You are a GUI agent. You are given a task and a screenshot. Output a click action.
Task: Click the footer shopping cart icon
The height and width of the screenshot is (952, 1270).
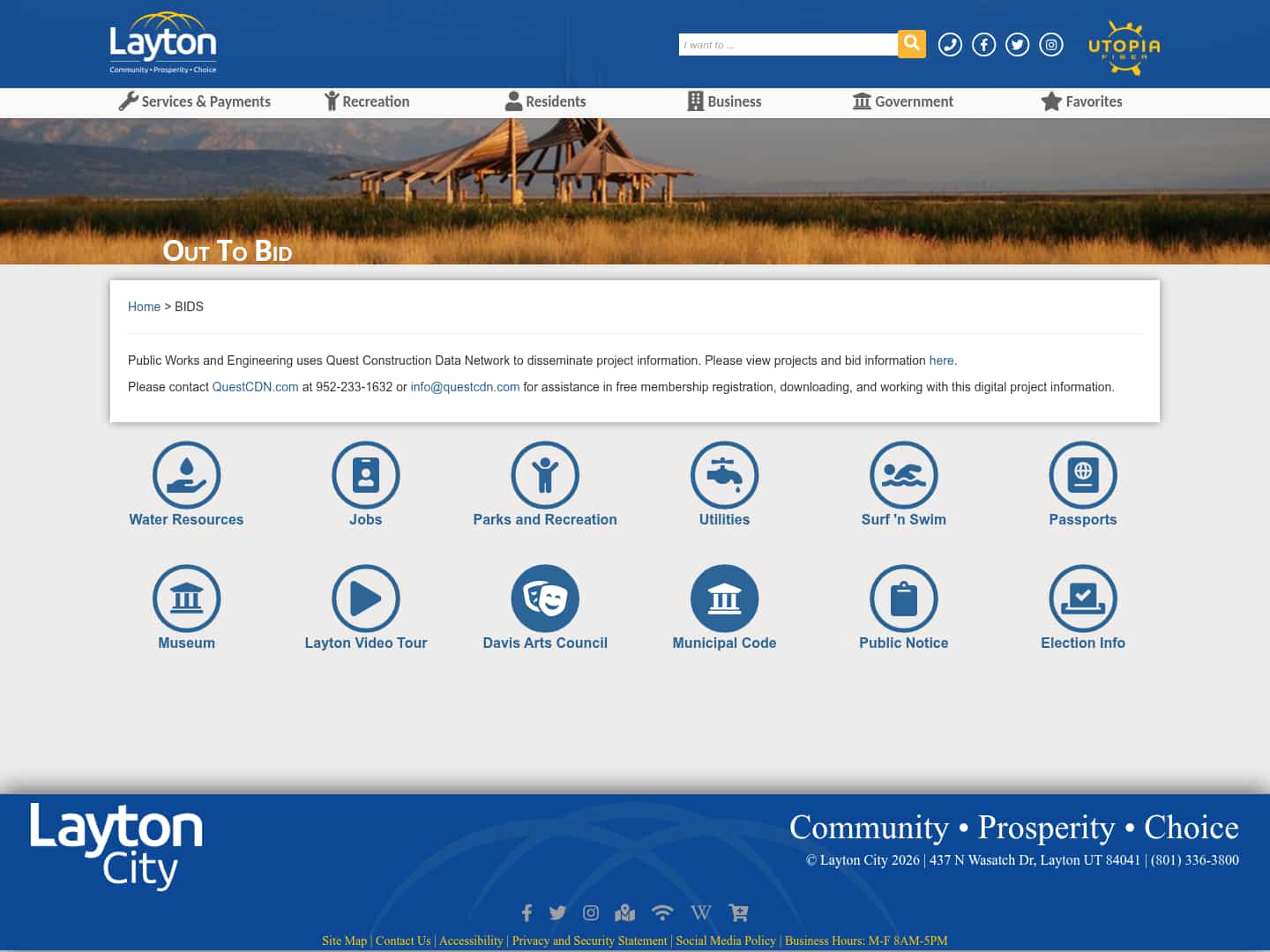[738, 913]
